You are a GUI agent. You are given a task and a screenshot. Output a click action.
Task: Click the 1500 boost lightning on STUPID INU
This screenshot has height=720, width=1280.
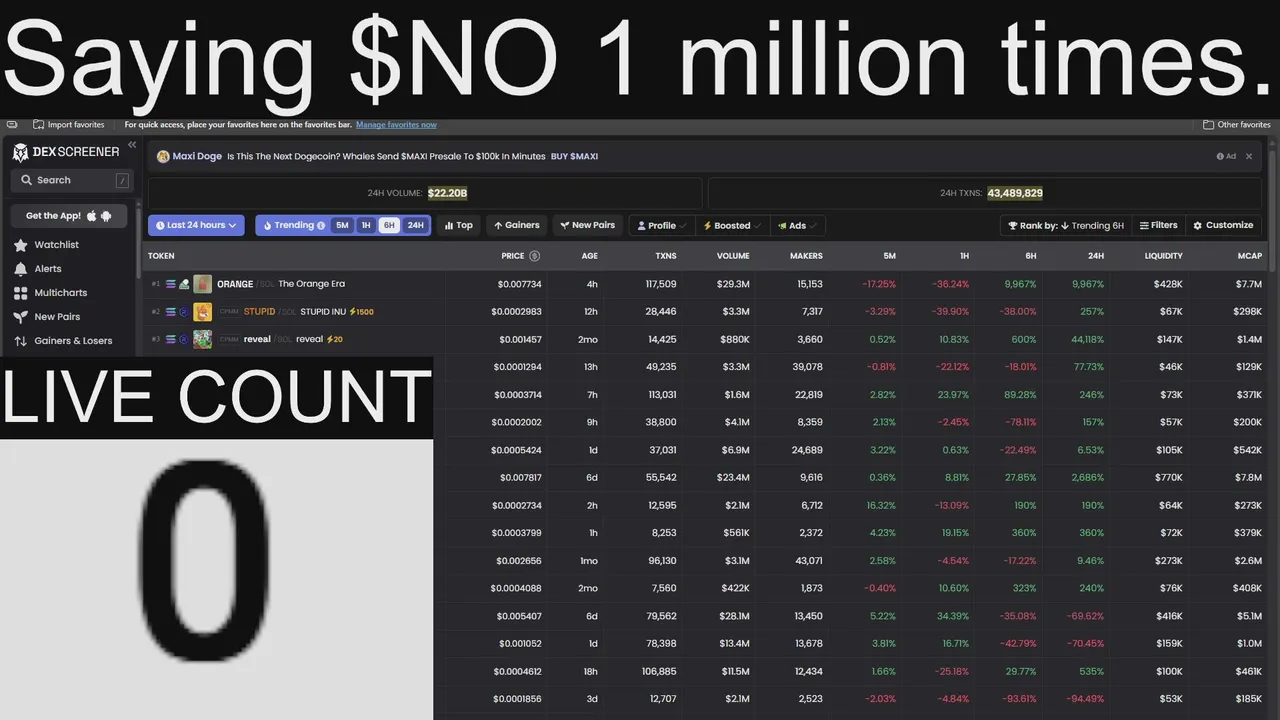(x=360, y=312)
